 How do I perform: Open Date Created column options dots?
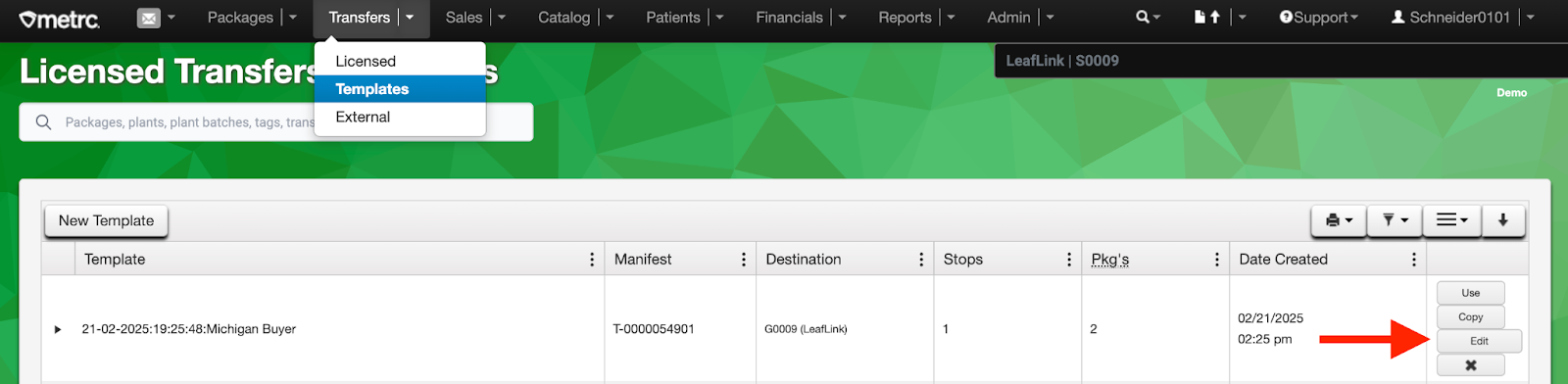coord(1414,260)
